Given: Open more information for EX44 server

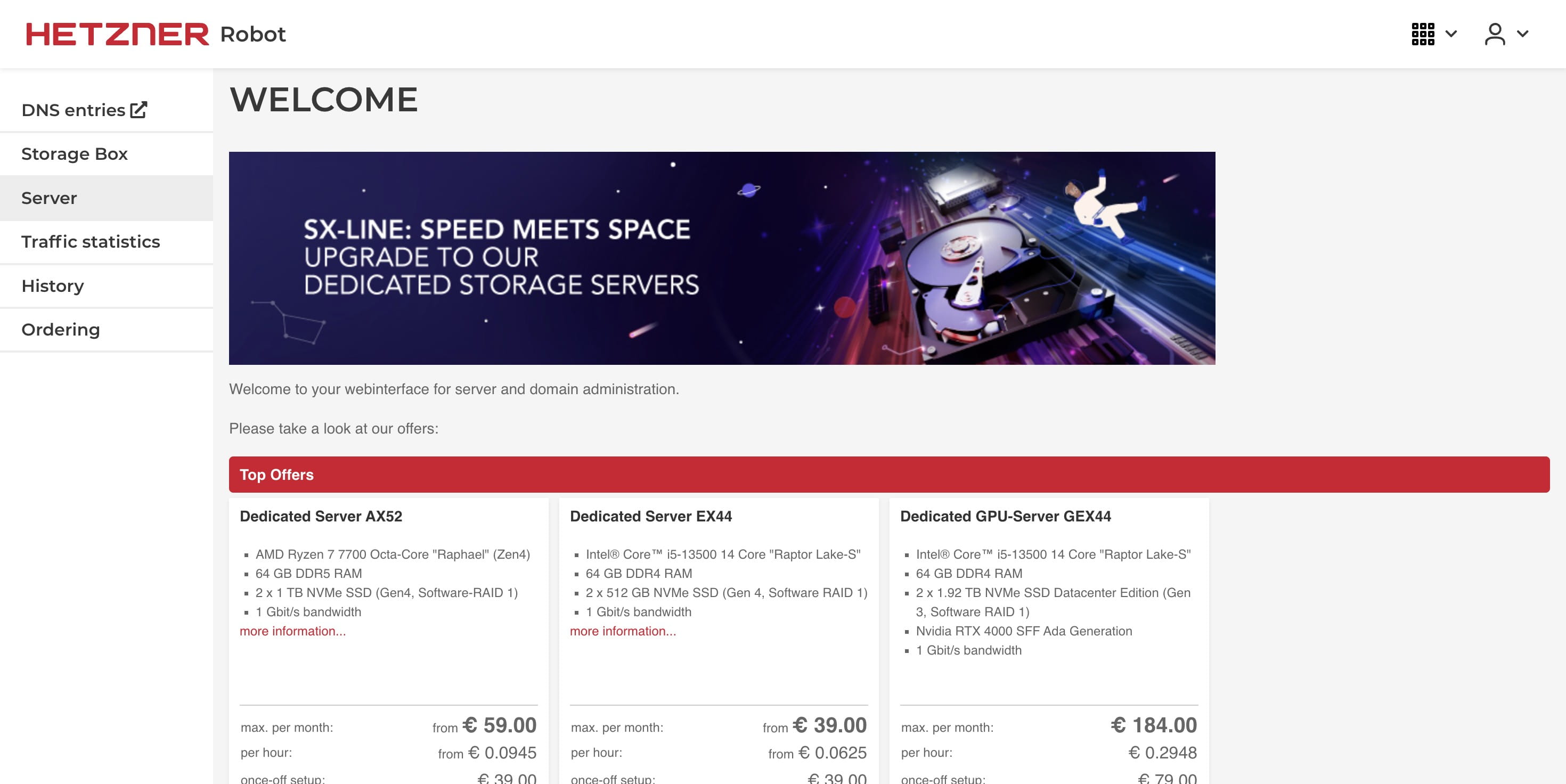Looking at the screenshot, I should pyautogui.click(x=623, y=631).
